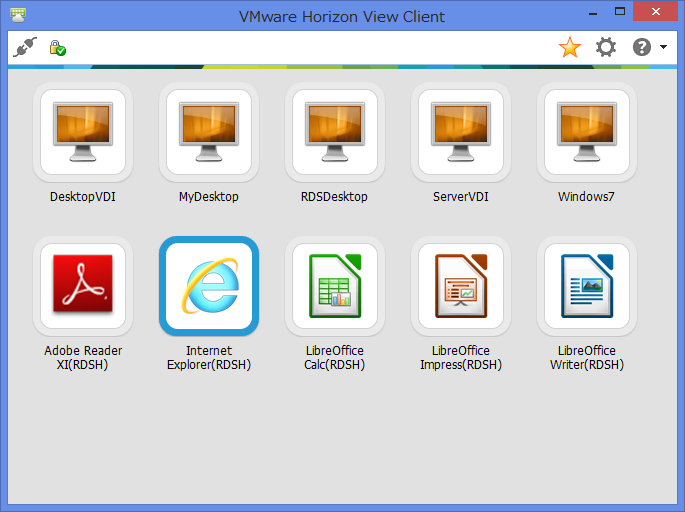The image size is (685, 512).
Task: Select the MyDesktop monitor icon
Action: [209, 132]
